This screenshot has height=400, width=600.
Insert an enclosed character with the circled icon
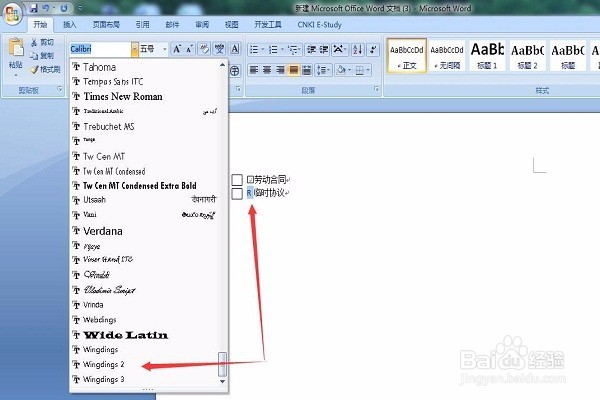[x=235, y=70]
